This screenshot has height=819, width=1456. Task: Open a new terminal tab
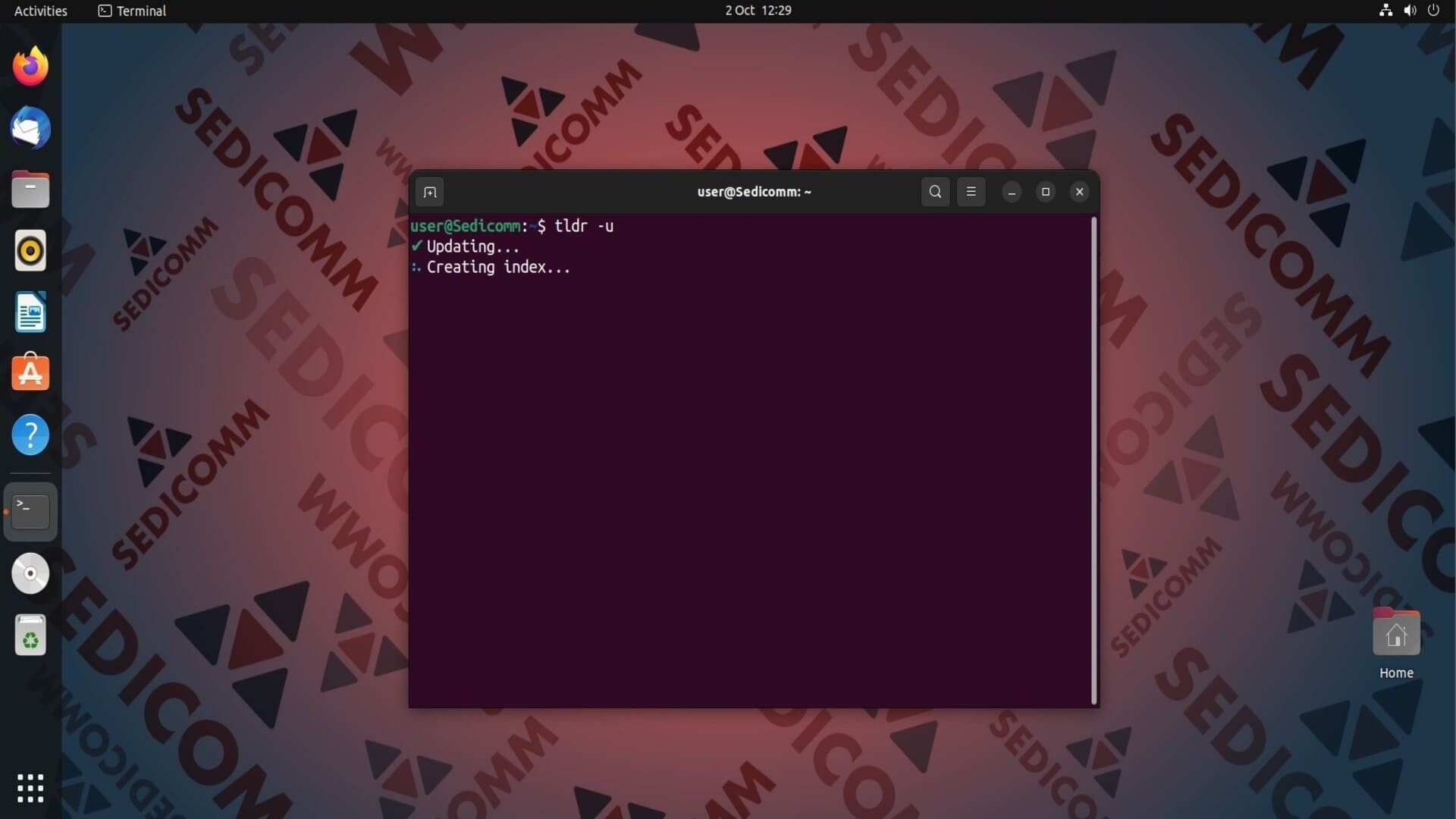430,192
